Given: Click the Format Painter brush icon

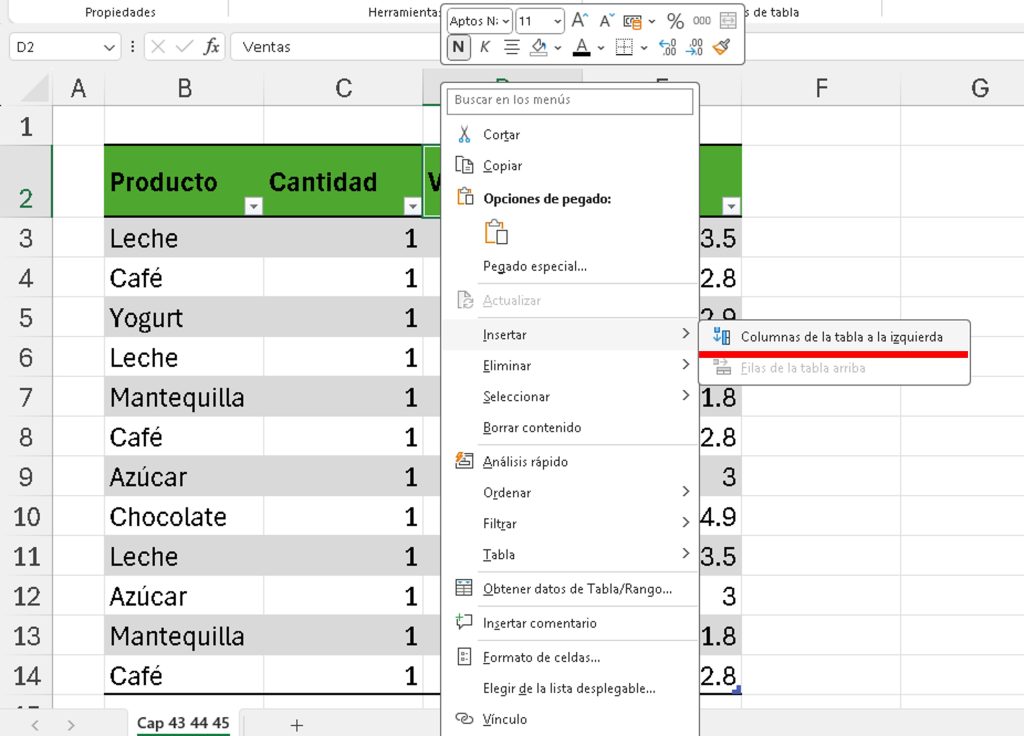Looking at the screenshot, I should click(x=722, y=47).
